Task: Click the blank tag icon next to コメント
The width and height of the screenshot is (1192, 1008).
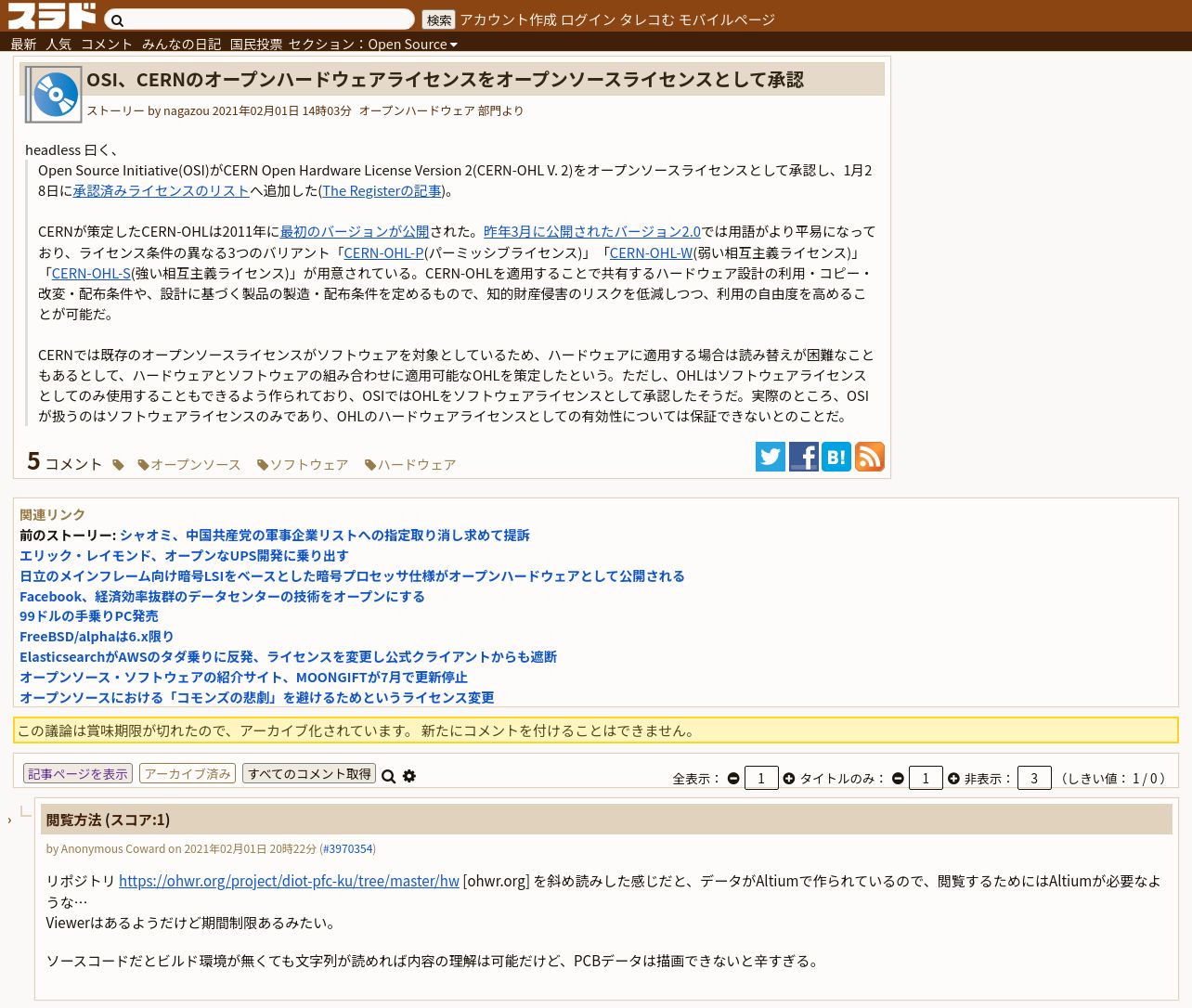Action: [x=118, y=465]
